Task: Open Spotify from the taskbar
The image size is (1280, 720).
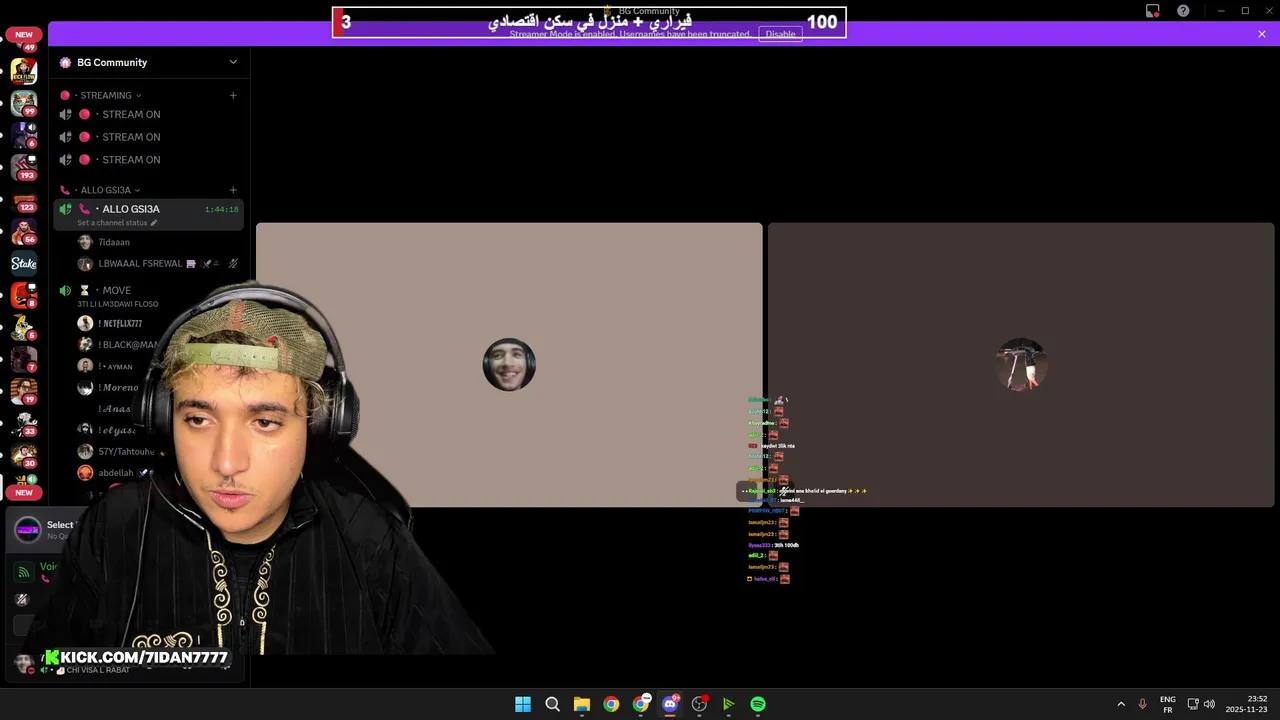Action: click(758, 704)
